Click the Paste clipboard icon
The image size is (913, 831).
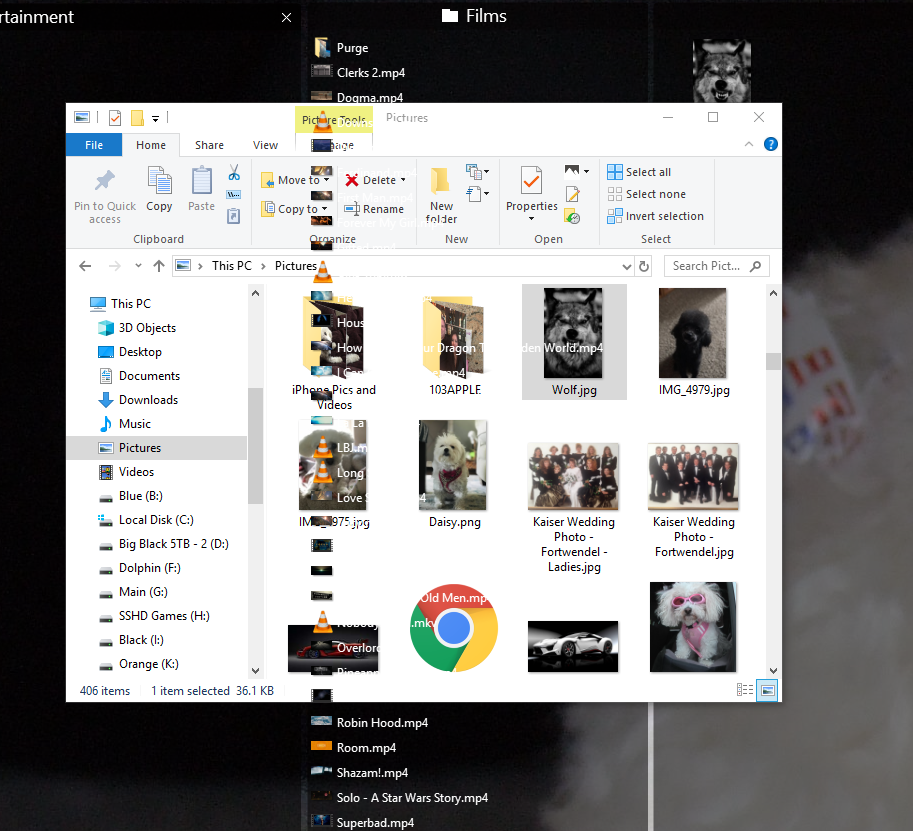pyautogui.click(x=201, y=181)
